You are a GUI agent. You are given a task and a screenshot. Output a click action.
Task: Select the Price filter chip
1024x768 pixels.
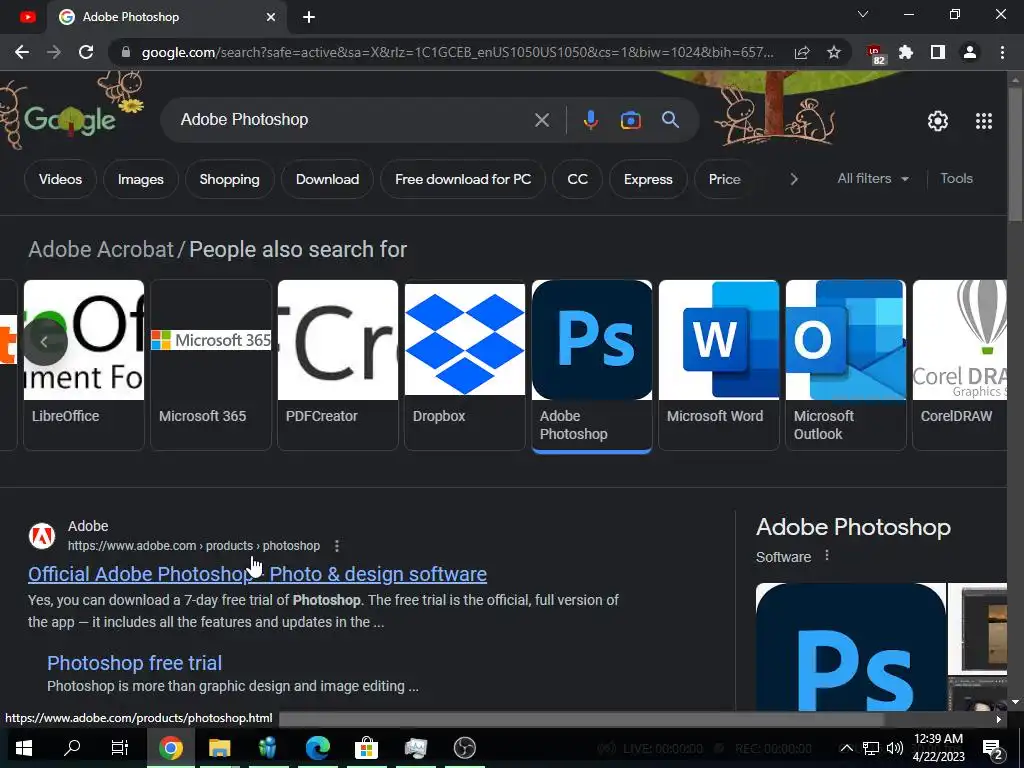[x=724, y=179]
